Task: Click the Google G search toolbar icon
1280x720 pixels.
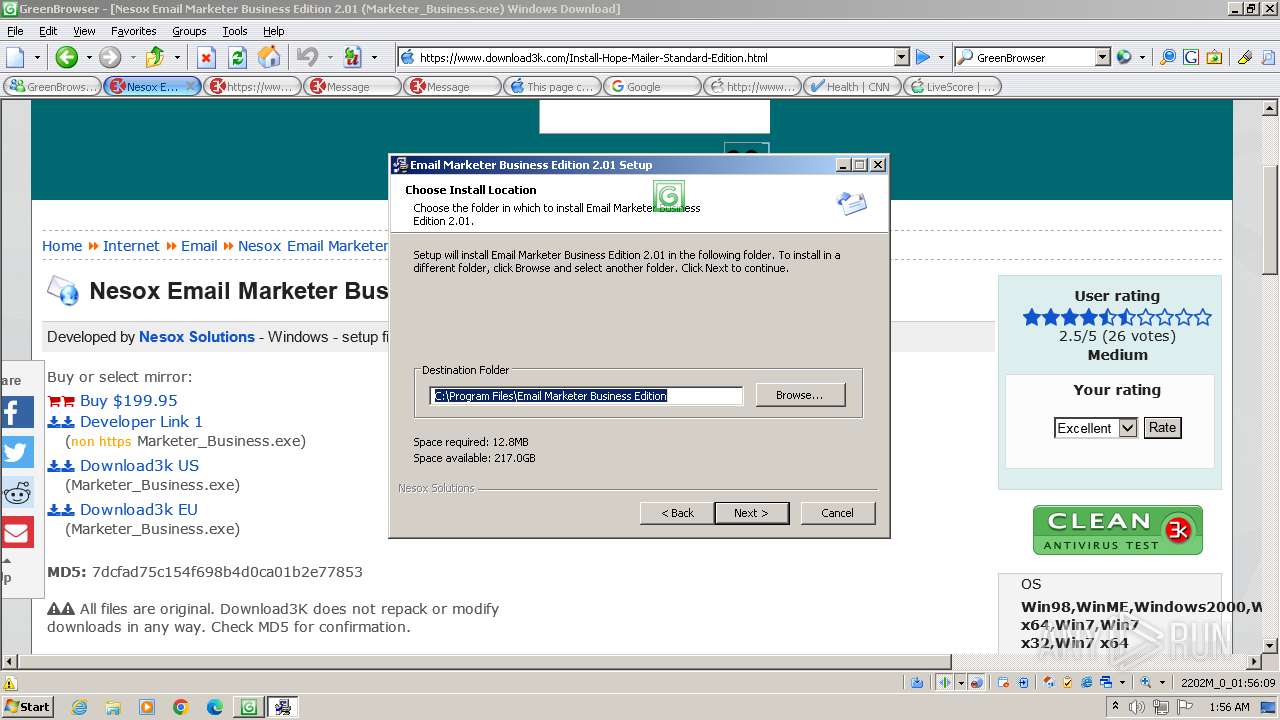Action: [1191, 57]
